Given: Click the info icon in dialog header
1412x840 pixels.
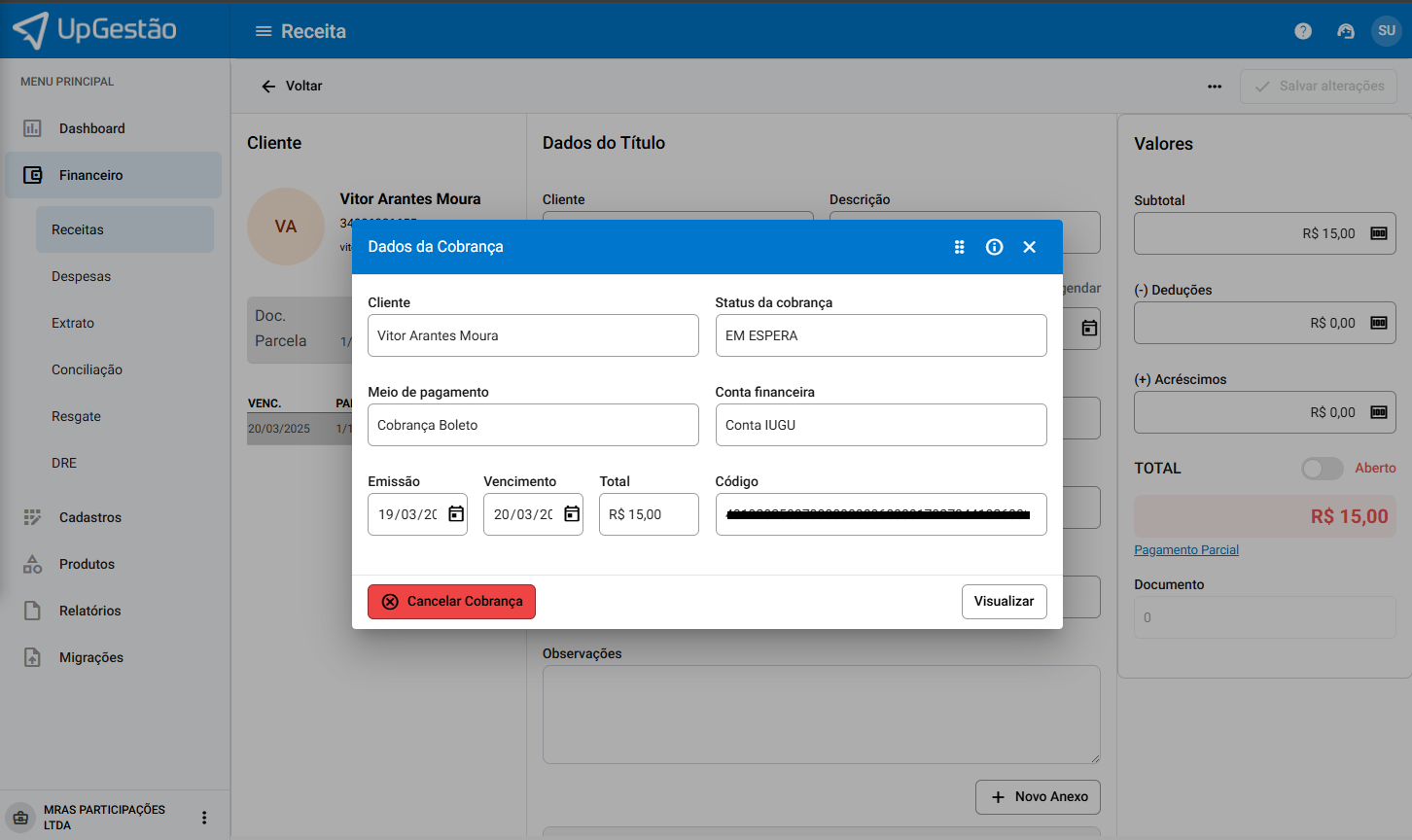Looking at the screenshot, I should click(994, 247).
